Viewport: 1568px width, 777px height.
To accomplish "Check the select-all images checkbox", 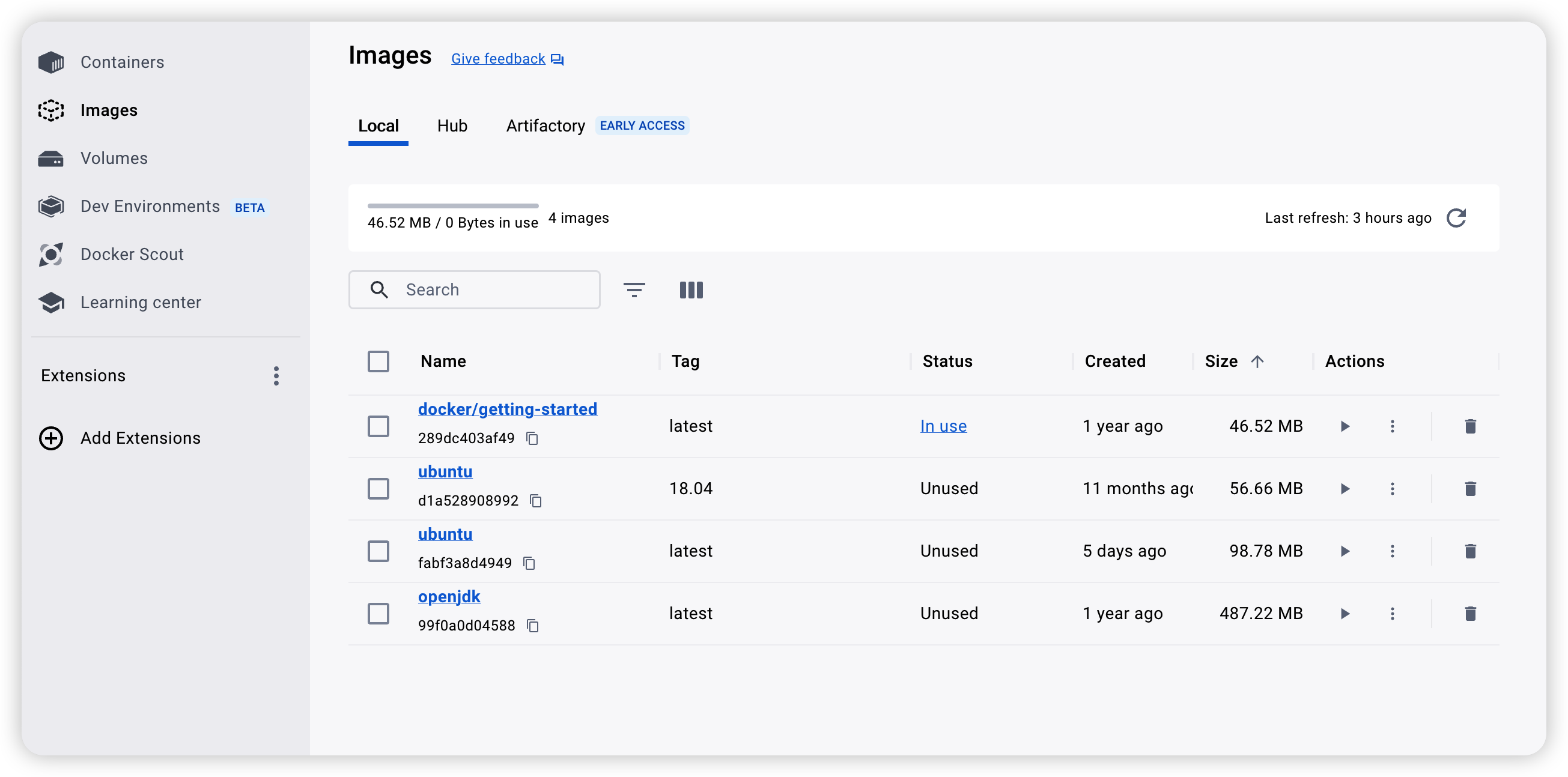I will click(378, 361).
